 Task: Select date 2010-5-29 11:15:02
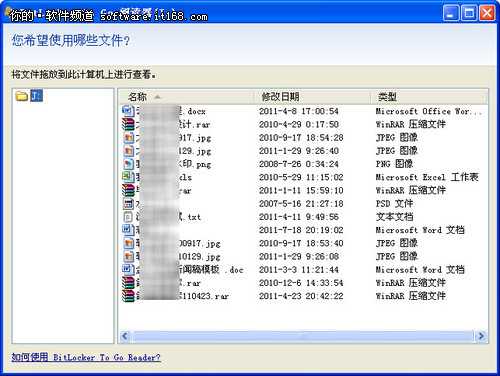(301, 177)
